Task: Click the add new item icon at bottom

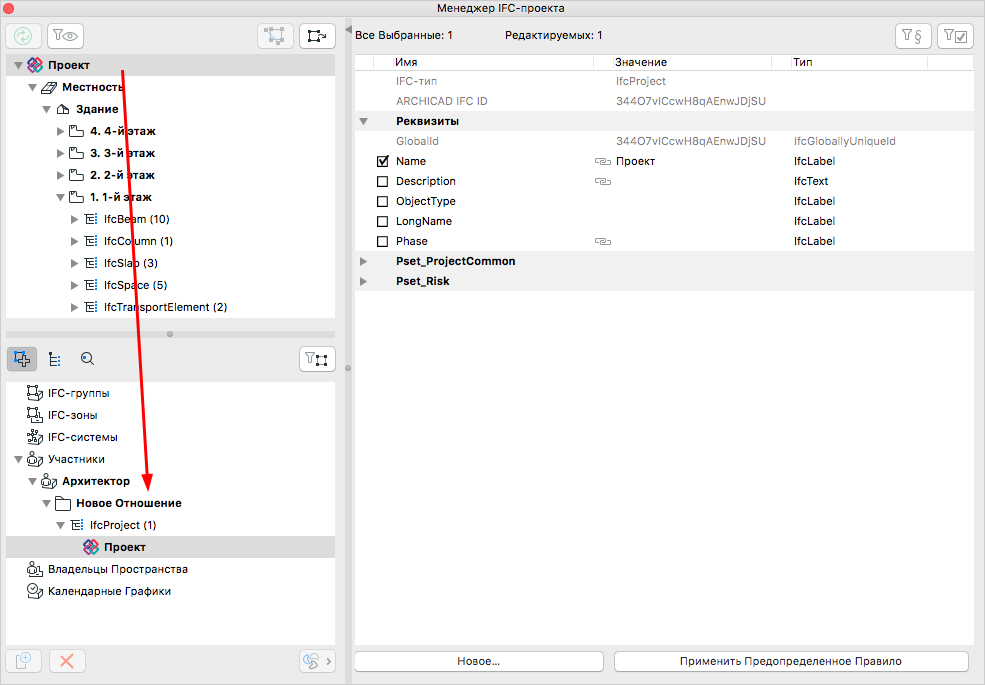Action: [x=24, y=660]
